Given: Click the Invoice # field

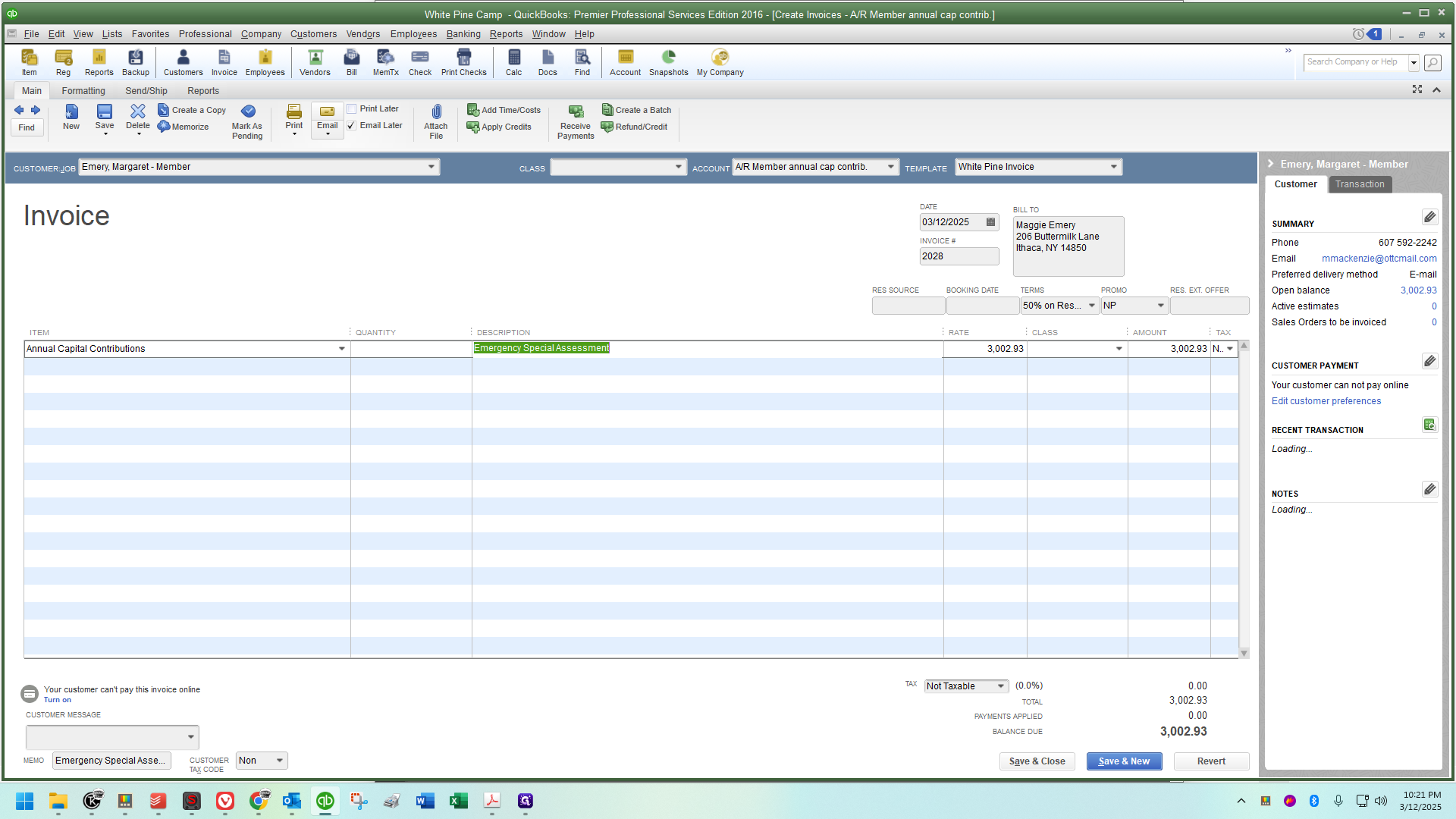Looking at the screenshot, I should coord(959,256).
